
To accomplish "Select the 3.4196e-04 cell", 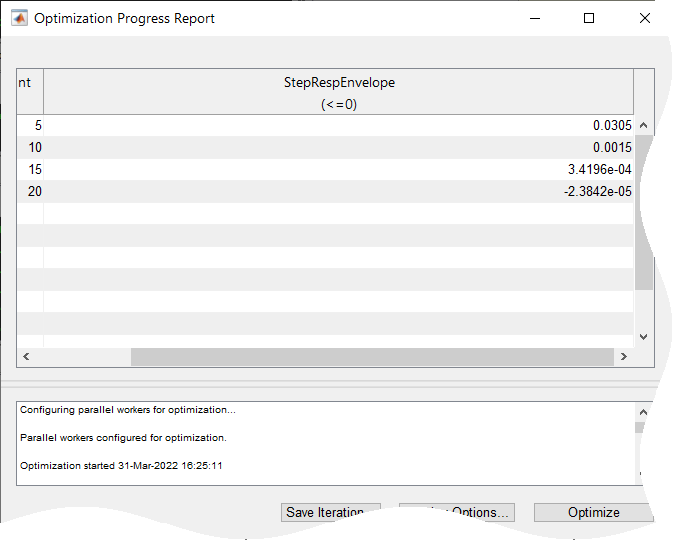I will point(339,170).
